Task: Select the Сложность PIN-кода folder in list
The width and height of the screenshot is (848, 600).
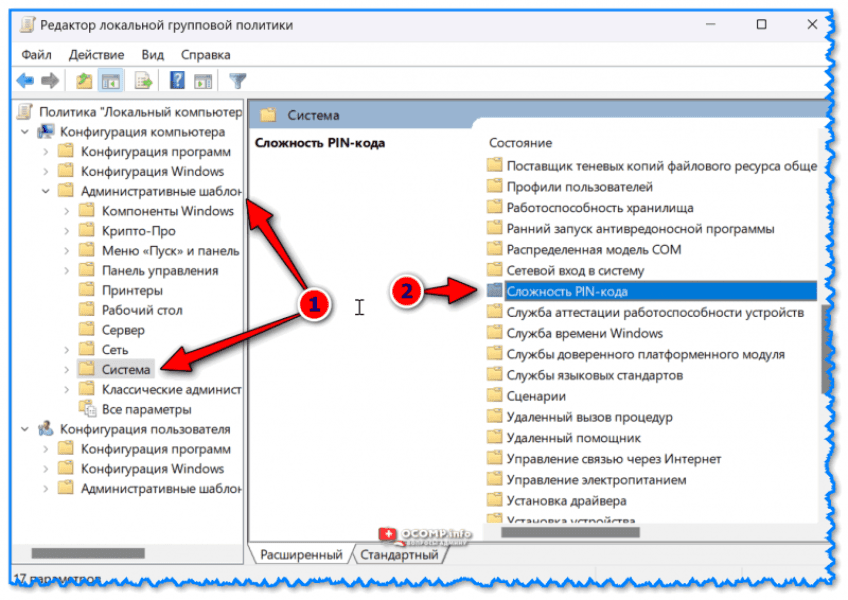Action: [x=566, y=291]
